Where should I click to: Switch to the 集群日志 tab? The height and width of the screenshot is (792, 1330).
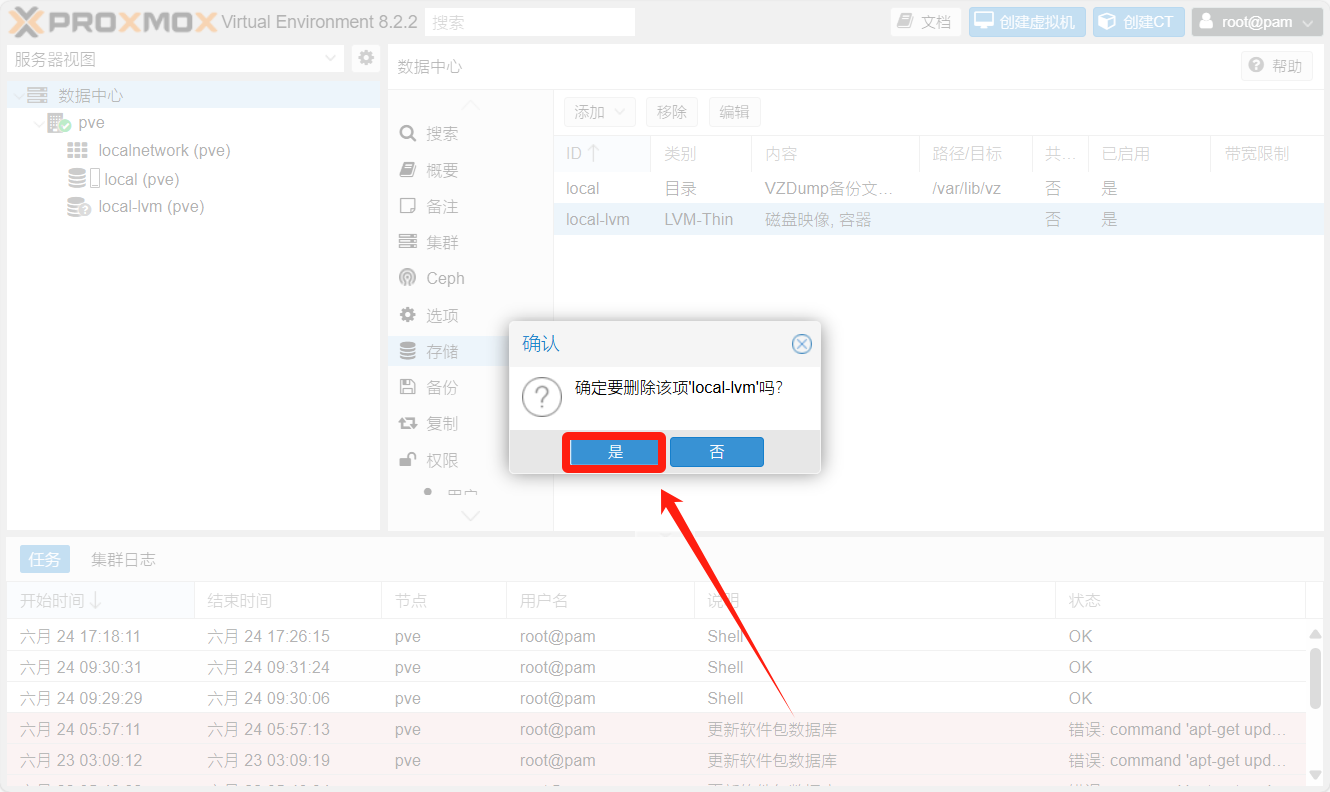click(123, 559)
